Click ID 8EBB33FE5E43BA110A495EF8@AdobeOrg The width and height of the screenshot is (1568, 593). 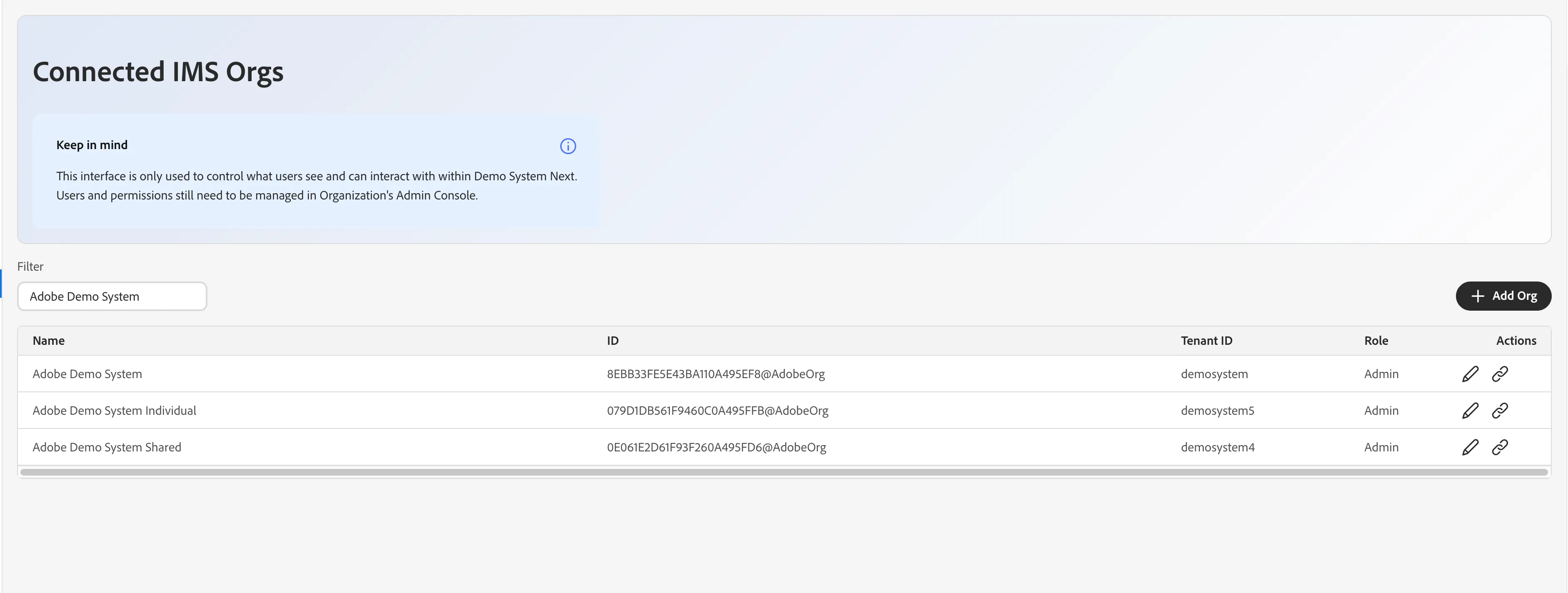(715, 374)
